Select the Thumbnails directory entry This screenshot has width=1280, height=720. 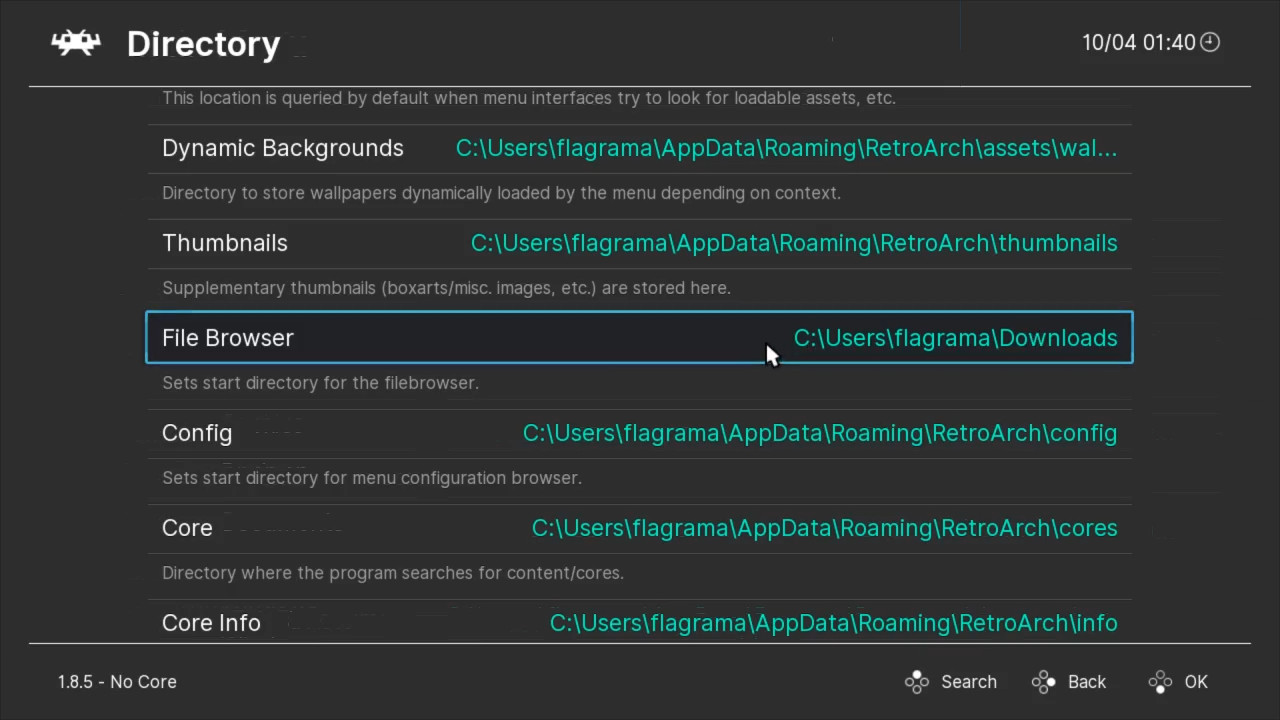pos(225,243)
